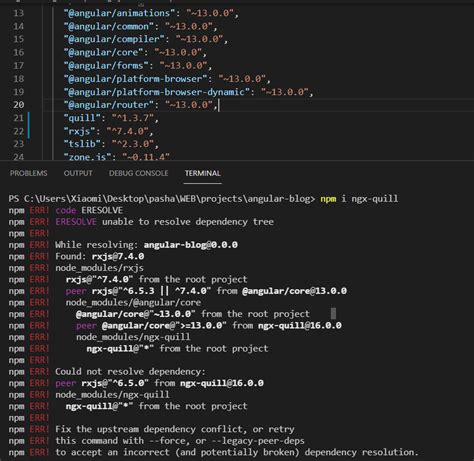474x461 pixels.
Task: Activate the TERMINAL tab
Action: pos(203,173)
